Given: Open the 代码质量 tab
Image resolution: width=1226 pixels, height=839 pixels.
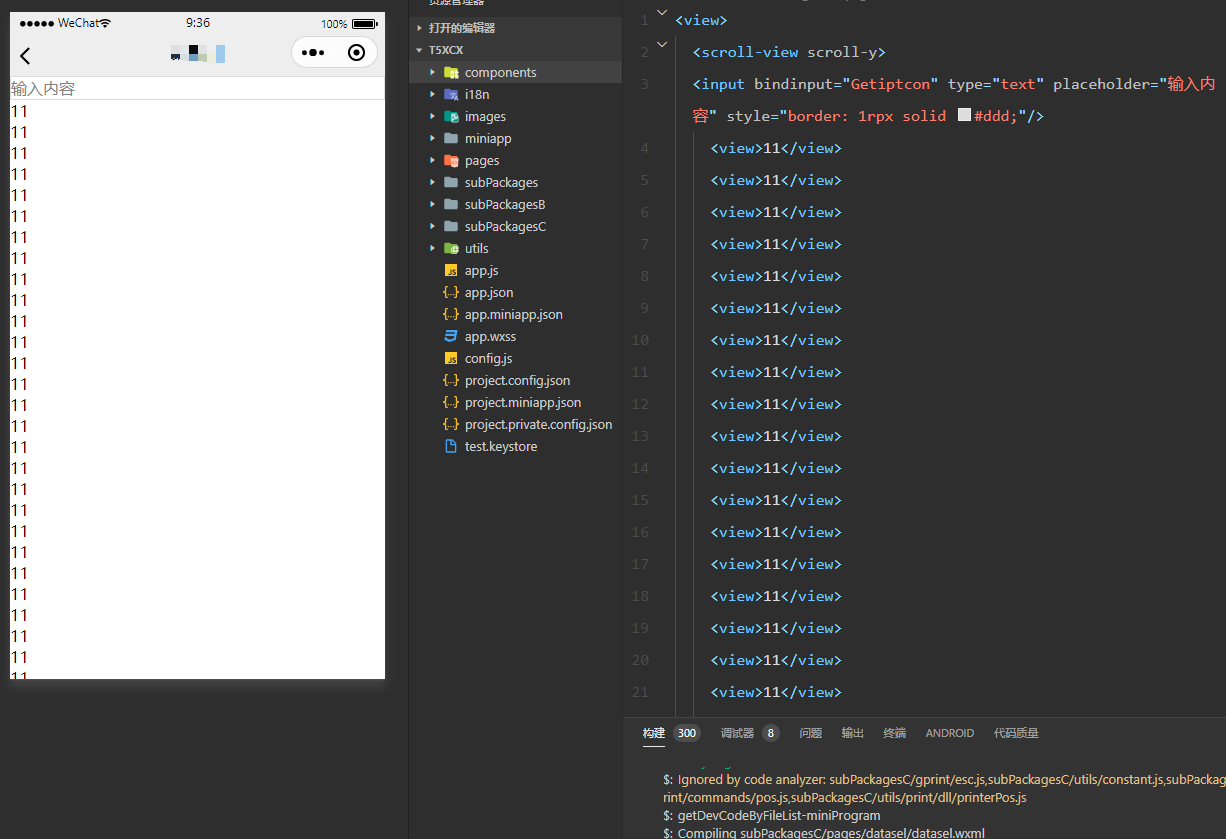Looking at the screenshot, I should point(1016,733).
